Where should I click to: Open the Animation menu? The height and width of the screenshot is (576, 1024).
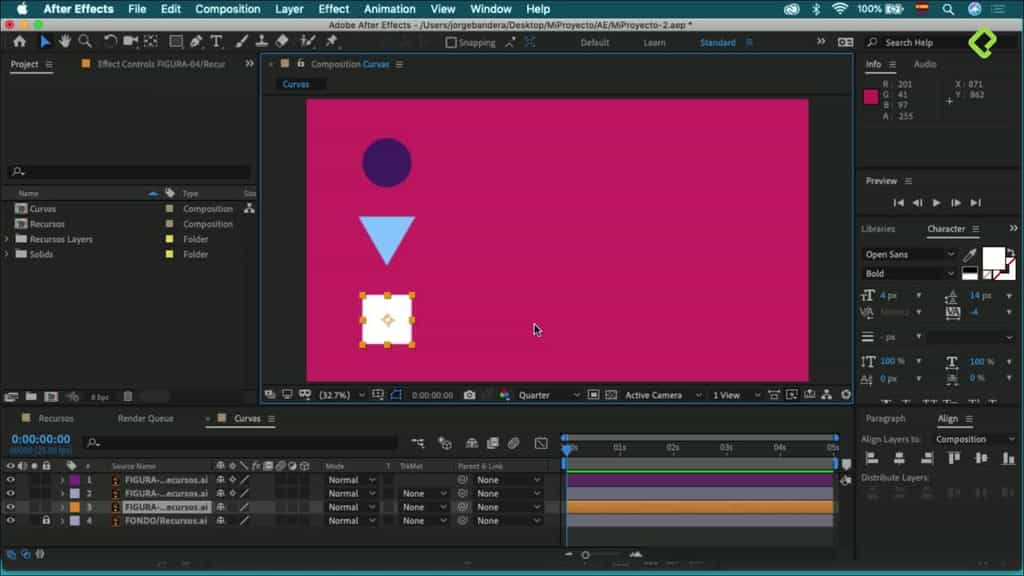click(389, 9)
